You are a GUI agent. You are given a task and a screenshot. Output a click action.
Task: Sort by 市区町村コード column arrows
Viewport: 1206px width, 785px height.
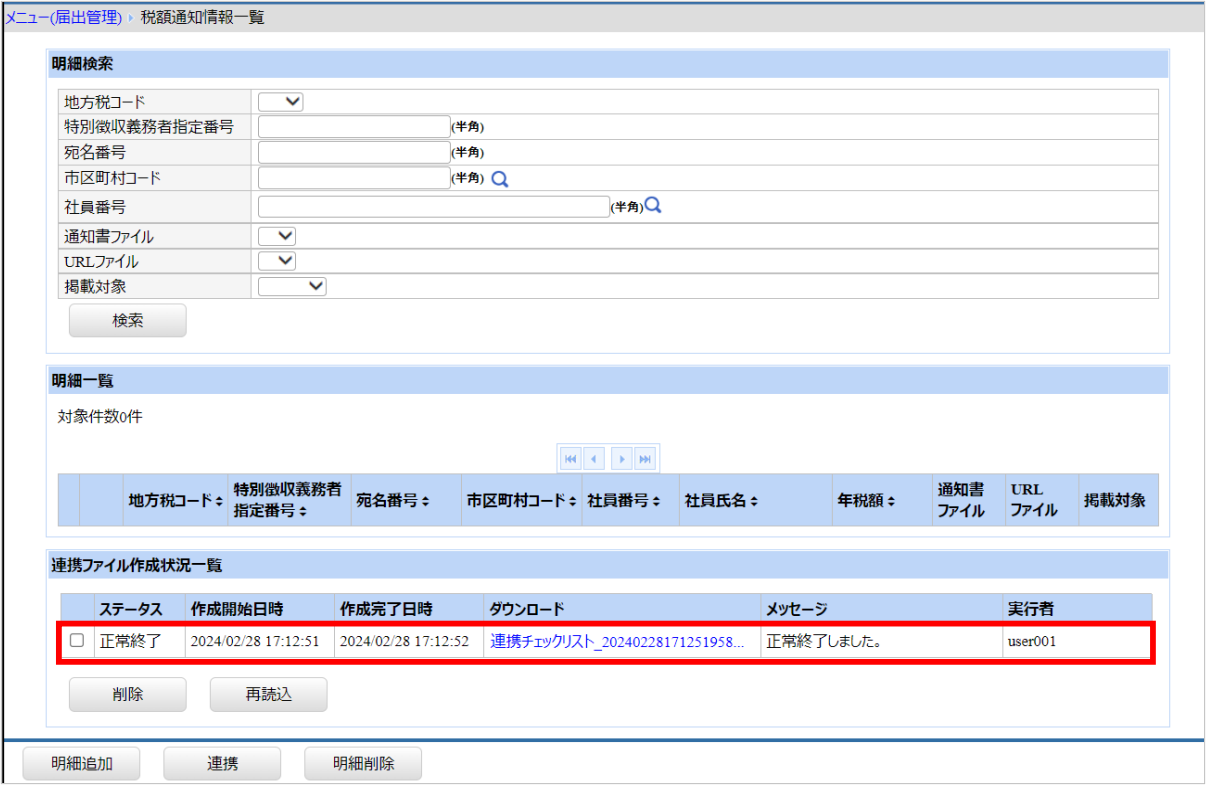click(573, 501)
